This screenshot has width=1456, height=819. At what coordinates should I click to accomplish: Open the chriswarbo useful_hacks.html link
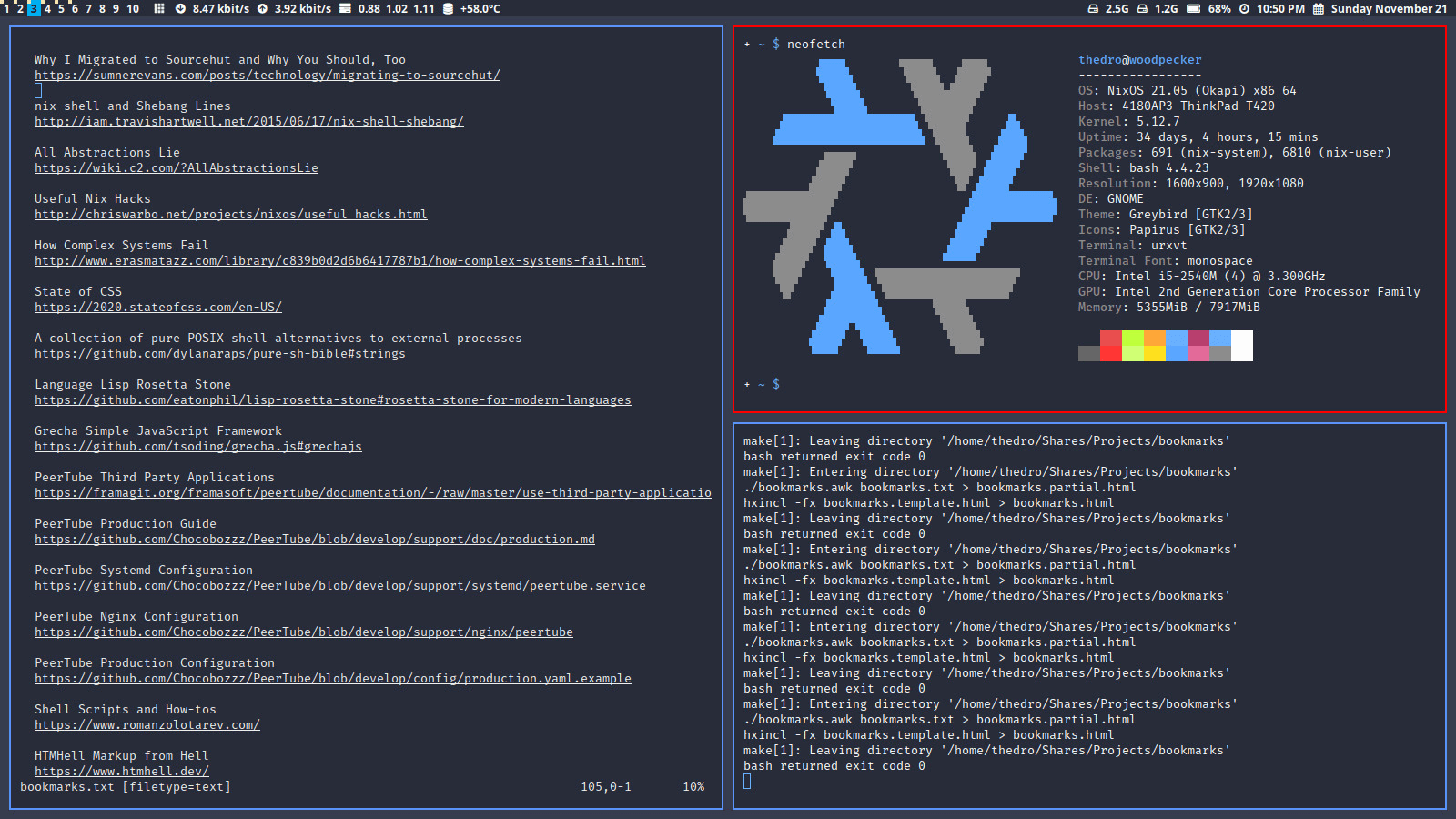click(x=231, y=215)
